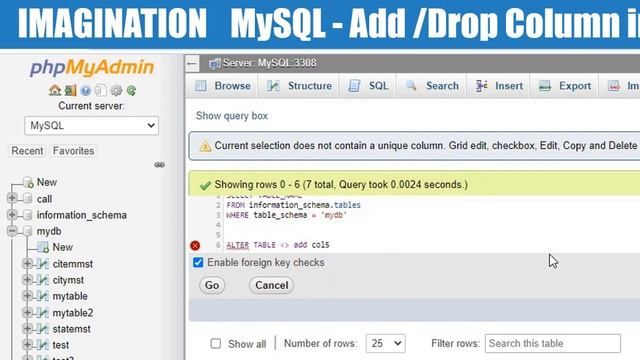Go to the Insert tab
This screenshot has width=640, height=360.
[x=499, y=86]
